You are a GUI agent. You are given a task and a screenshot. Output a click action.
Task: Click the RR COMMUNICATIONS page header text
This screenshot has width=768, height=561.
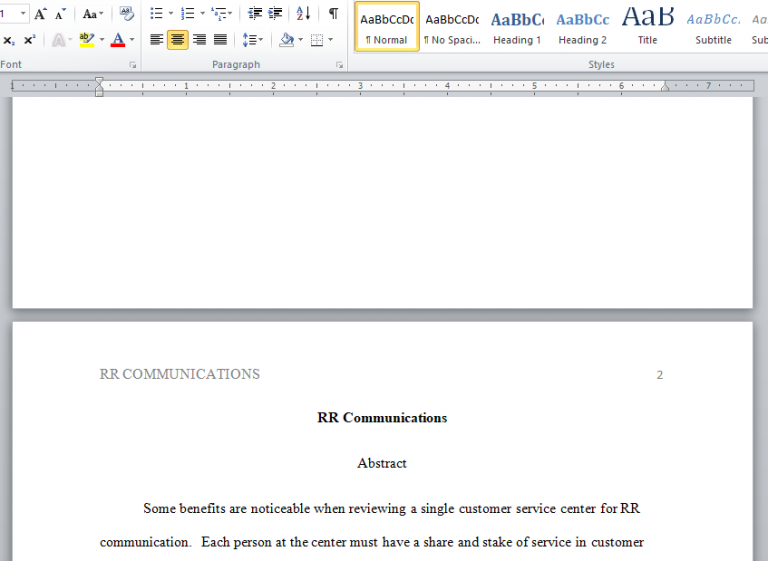pos(180,375)
